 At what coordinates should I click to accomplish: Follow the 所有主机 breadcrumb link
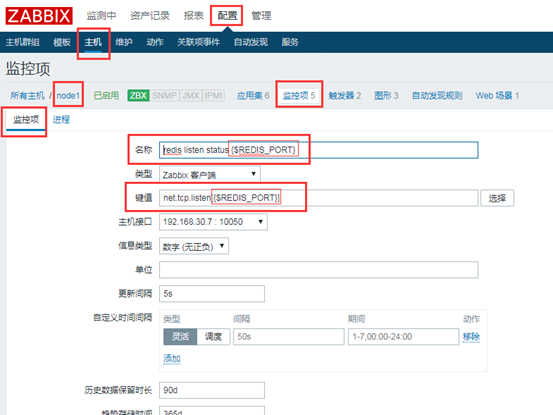pyautogui.click(x=27, y=96)
